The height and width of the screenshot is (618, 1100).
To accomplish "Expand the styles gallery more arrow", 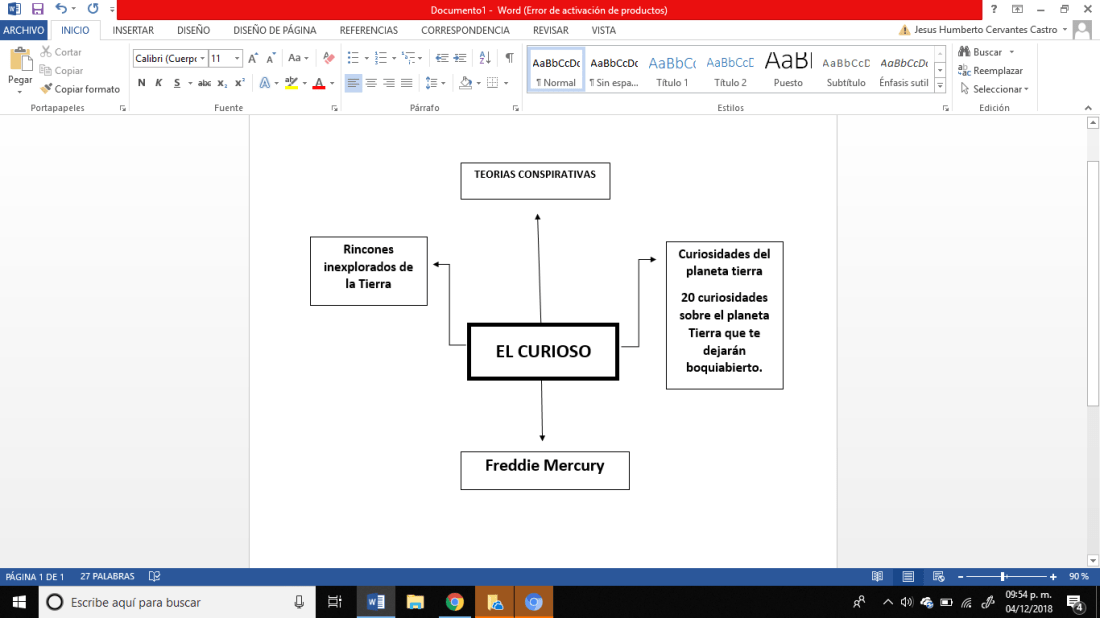I will 940,87.
